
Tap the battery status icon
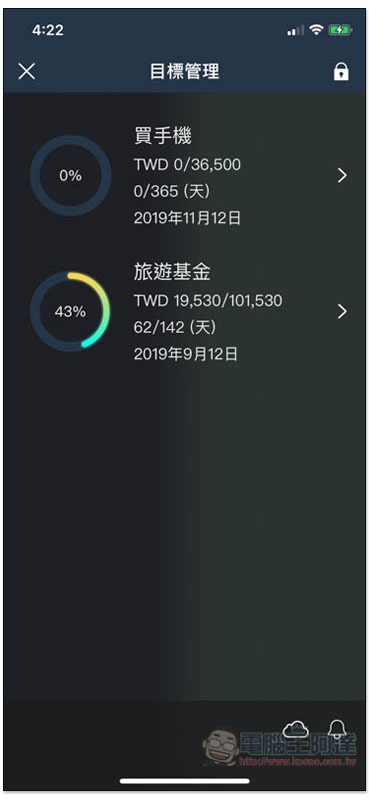click(339, 31)
